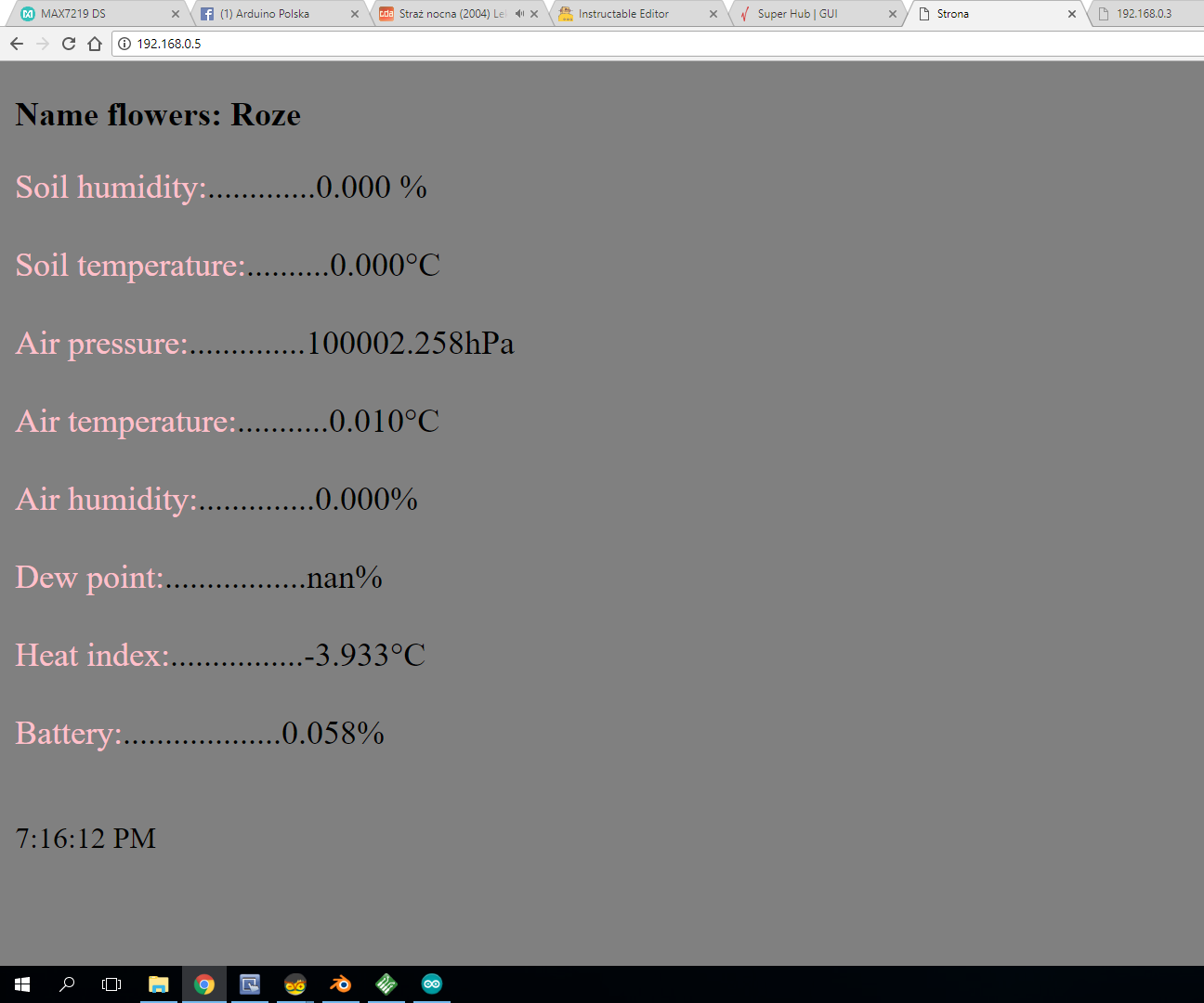This screenshot has height=1003, width=1204.
Task: Open File Explorer from the taskbar
Action: [159, 984]
